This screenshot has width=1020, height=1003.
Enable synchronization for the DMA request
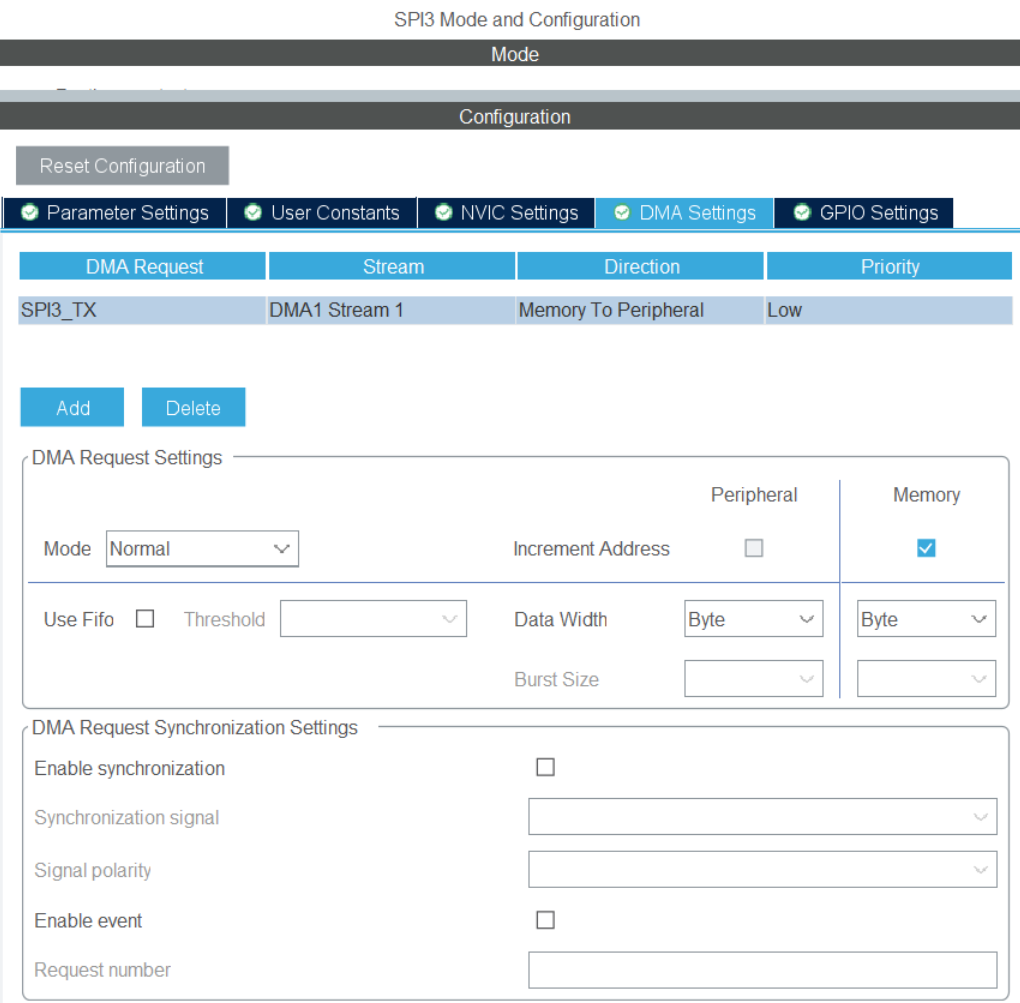[x=545, y=766]
